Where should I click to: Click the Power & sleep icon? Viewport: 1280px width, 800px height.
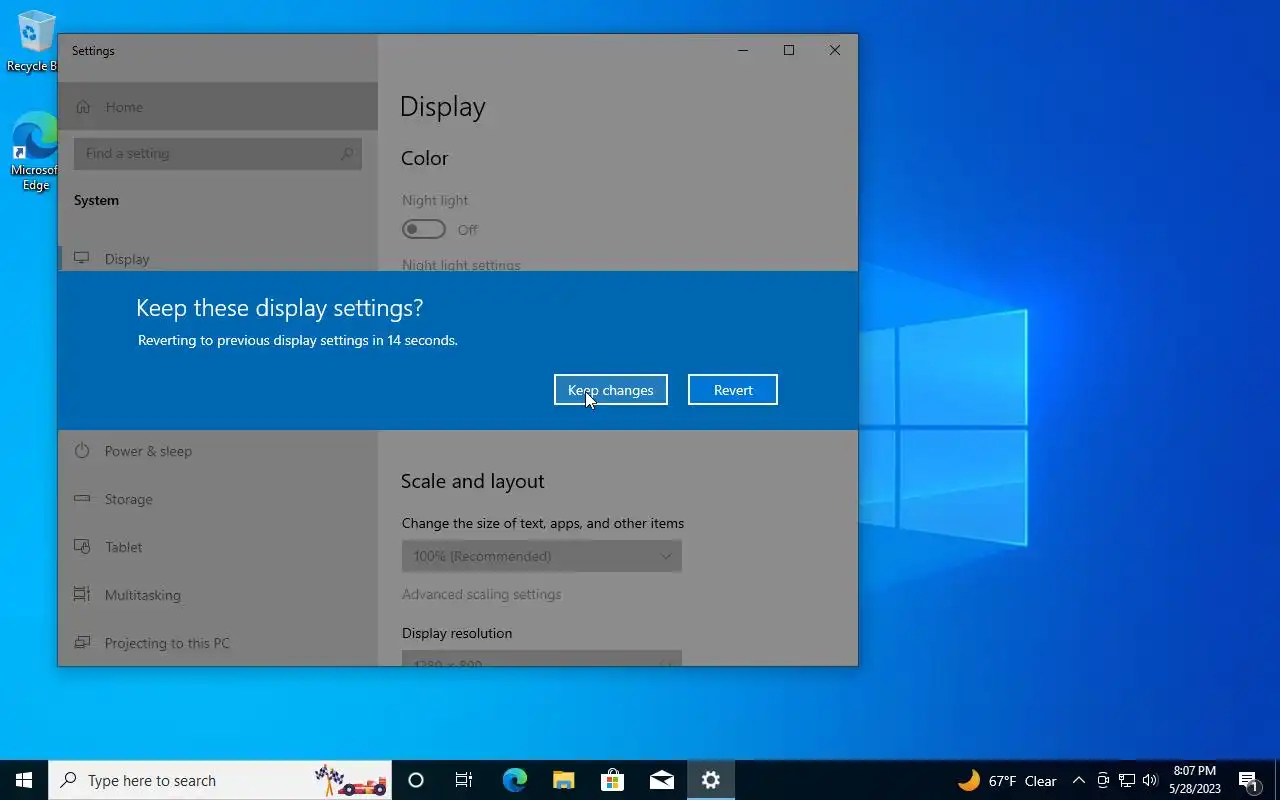pos(82,451)
